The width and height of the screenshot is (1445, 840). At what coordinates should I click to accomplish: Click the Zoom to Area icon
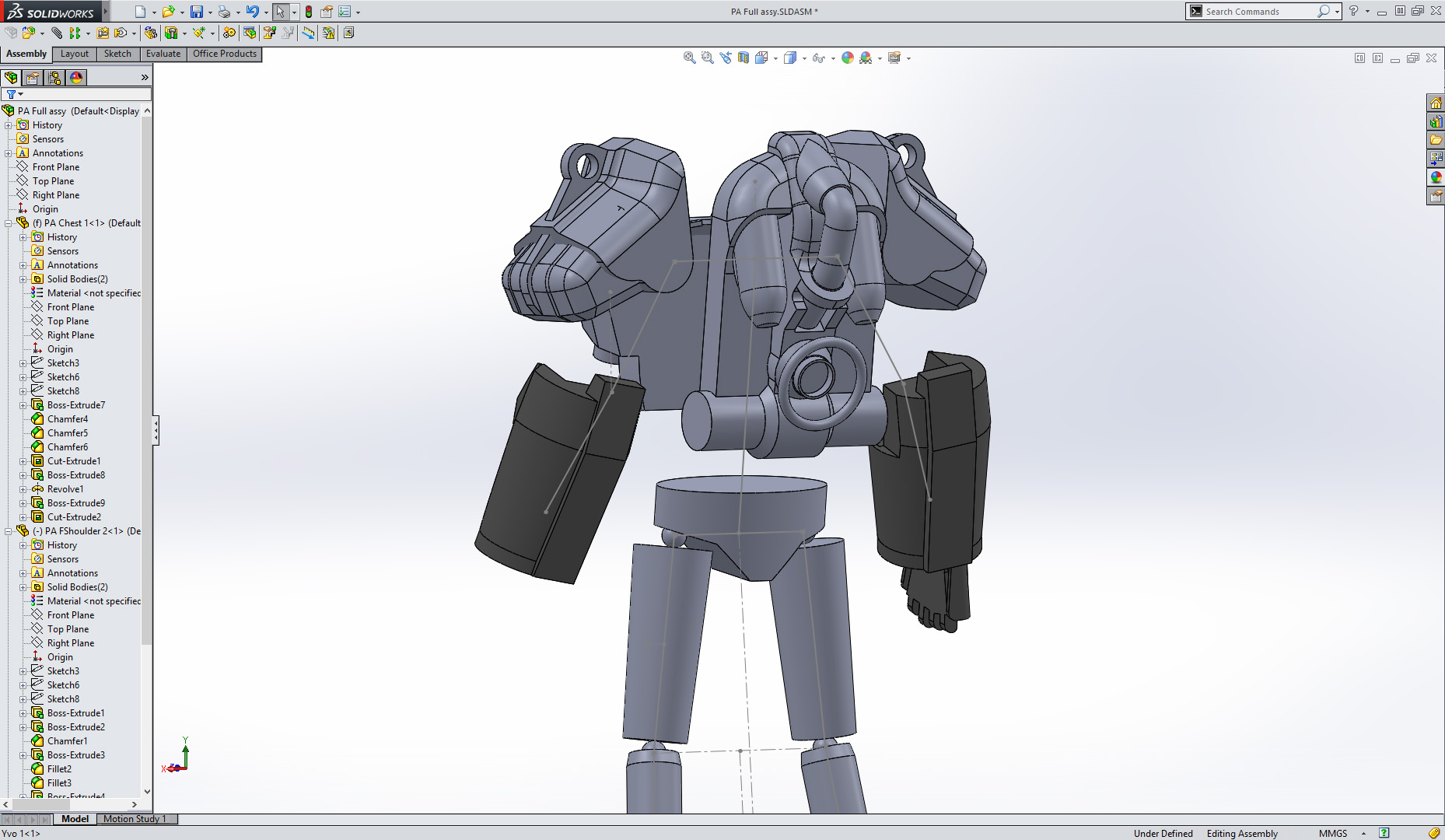point(707,58)
